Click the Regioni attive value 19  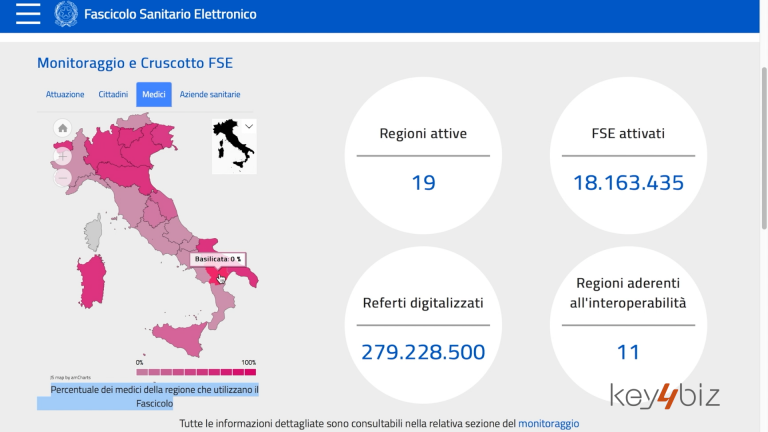tap(423, 183)
